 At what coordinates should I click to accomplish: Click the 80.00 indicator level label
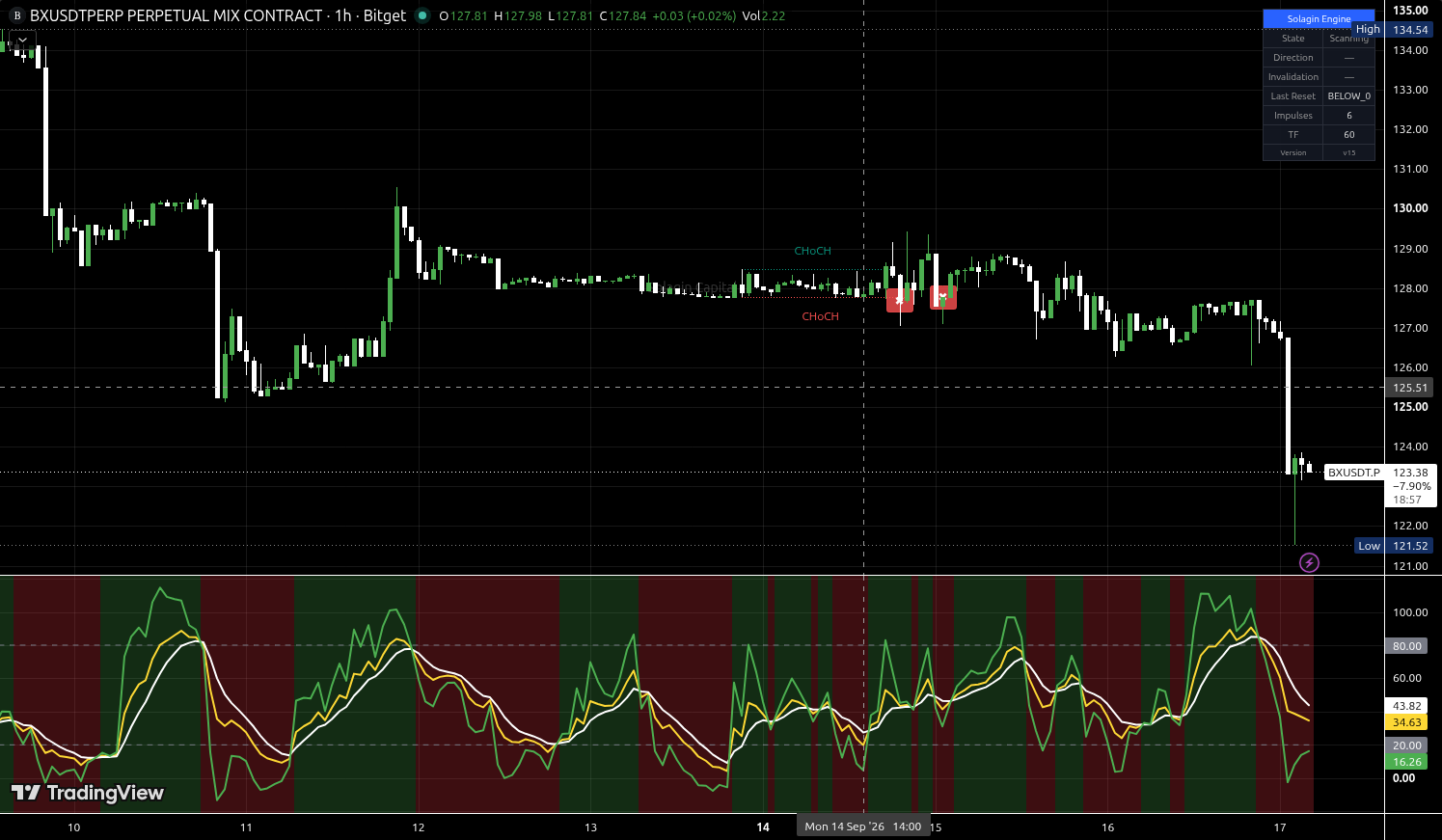tap(1407, 646)
